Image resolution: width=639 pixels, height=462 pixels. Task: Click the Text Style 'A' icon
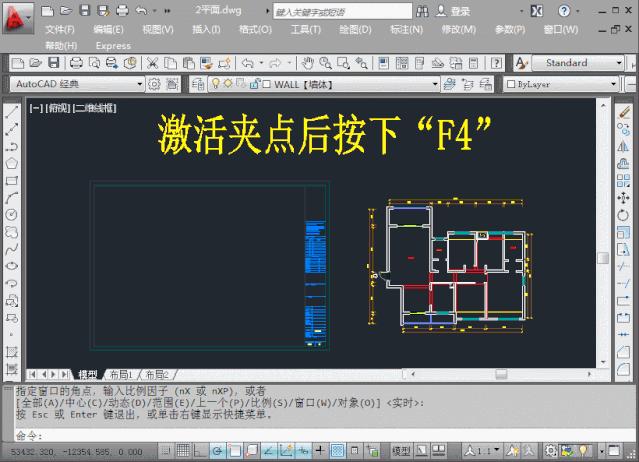pyautogui.click(x=521, y=63)
